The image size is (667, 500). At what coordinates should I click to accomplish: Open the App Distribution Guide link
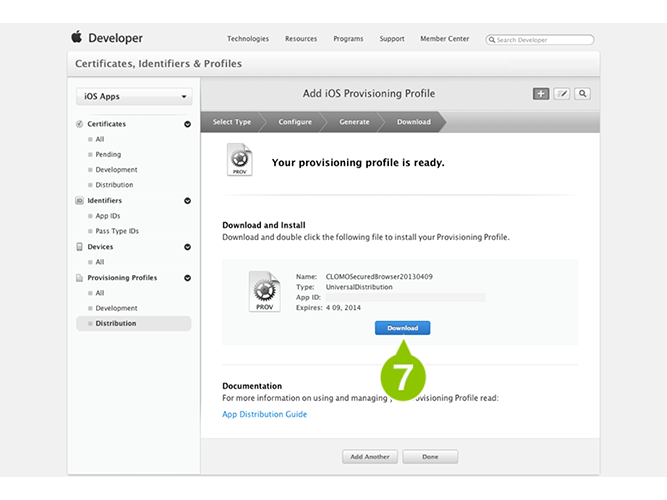tap(265, 414)
